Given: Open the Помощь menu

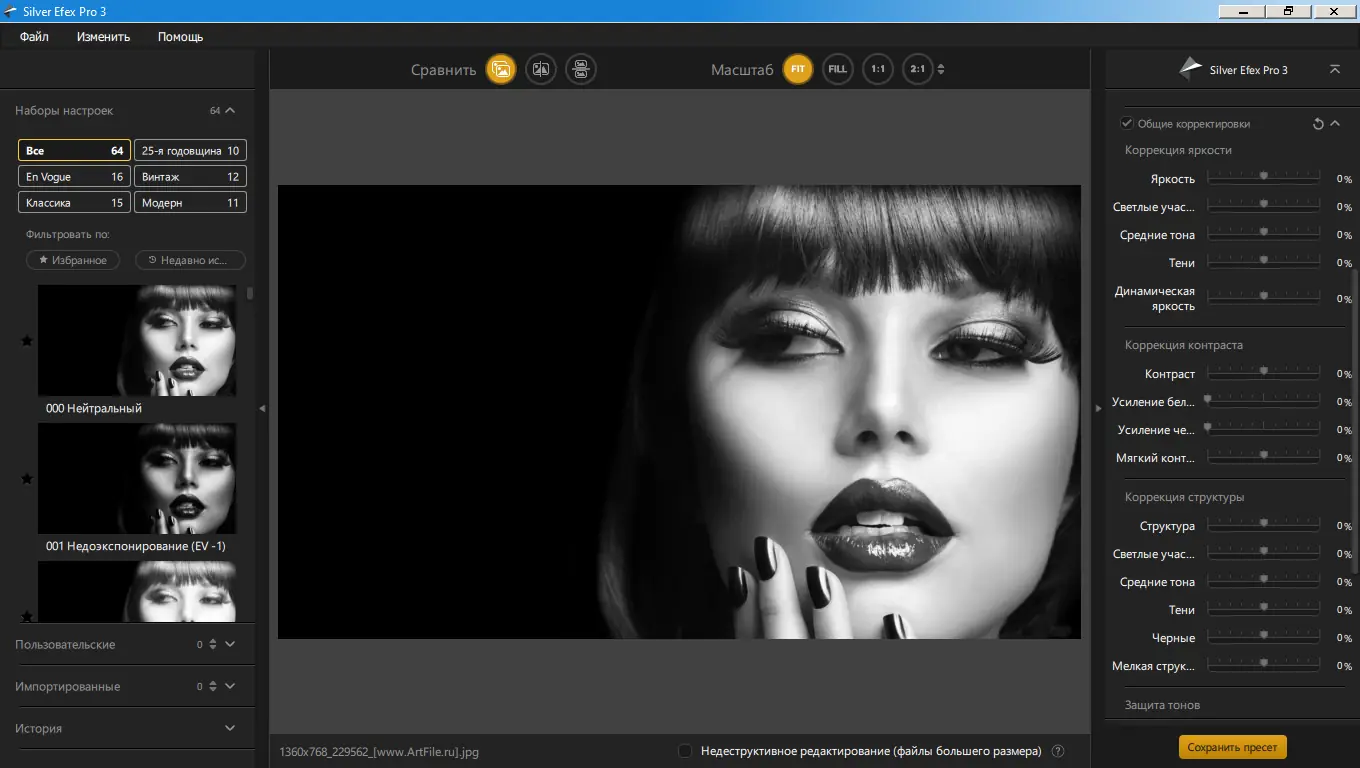Looking at the screenshot, I should click(181, 37).
